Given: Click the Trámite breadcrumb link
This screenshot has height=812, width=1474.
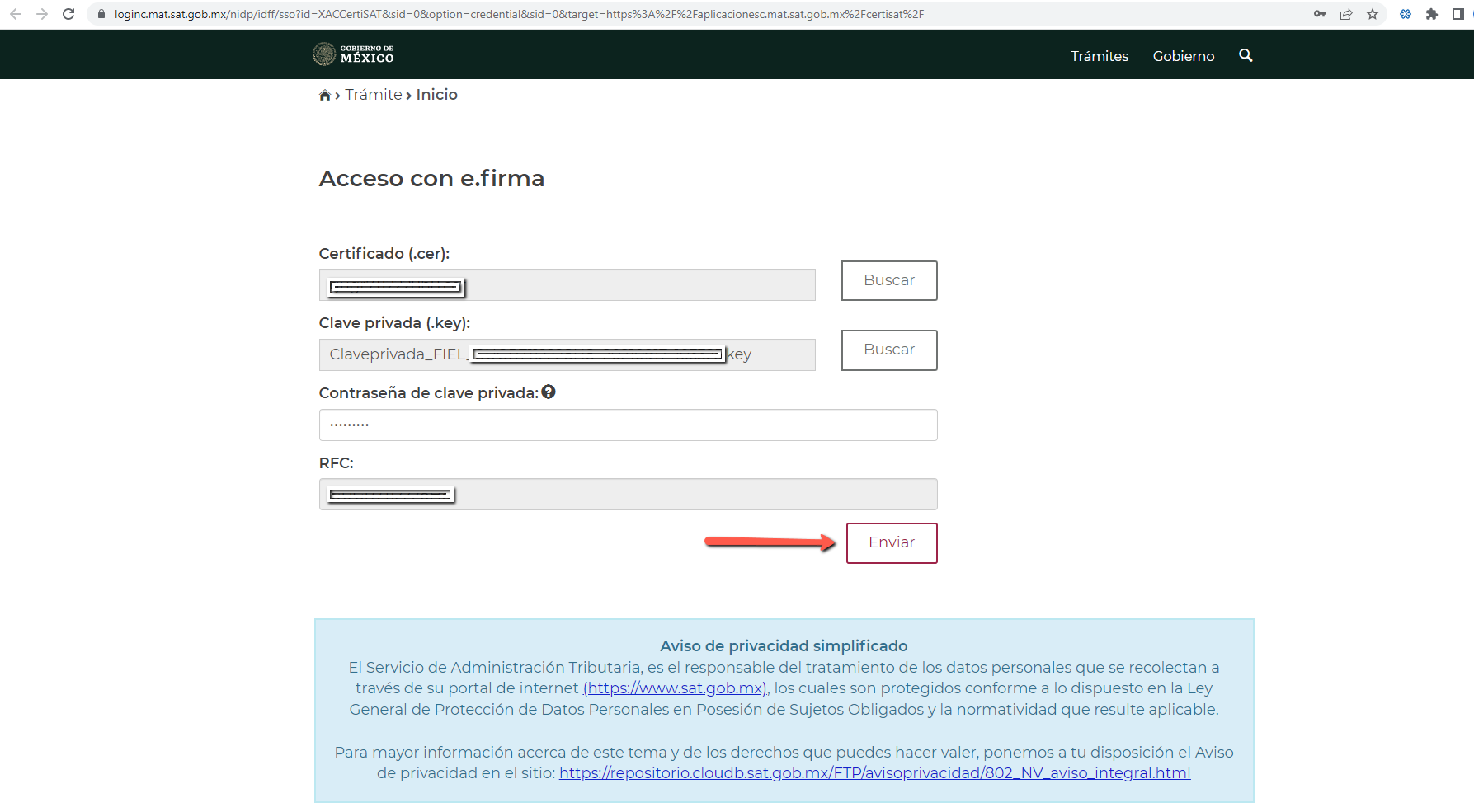Looking at the screenshot, I should click(373, 95).
